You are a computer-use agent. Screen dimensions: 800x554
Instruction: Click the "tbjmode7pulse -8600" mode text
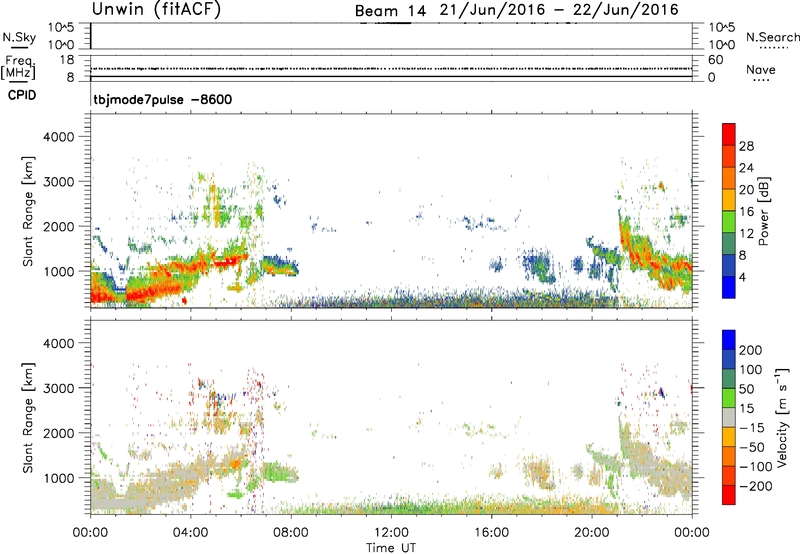point(163,99)
